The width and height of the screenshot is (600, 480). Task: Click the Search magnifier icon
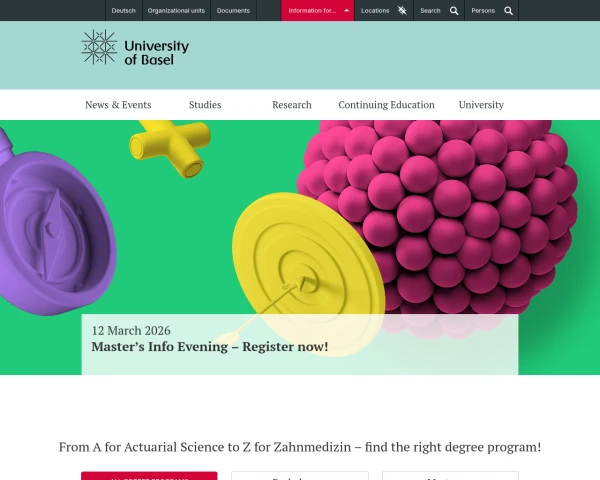tap(454, 11)
